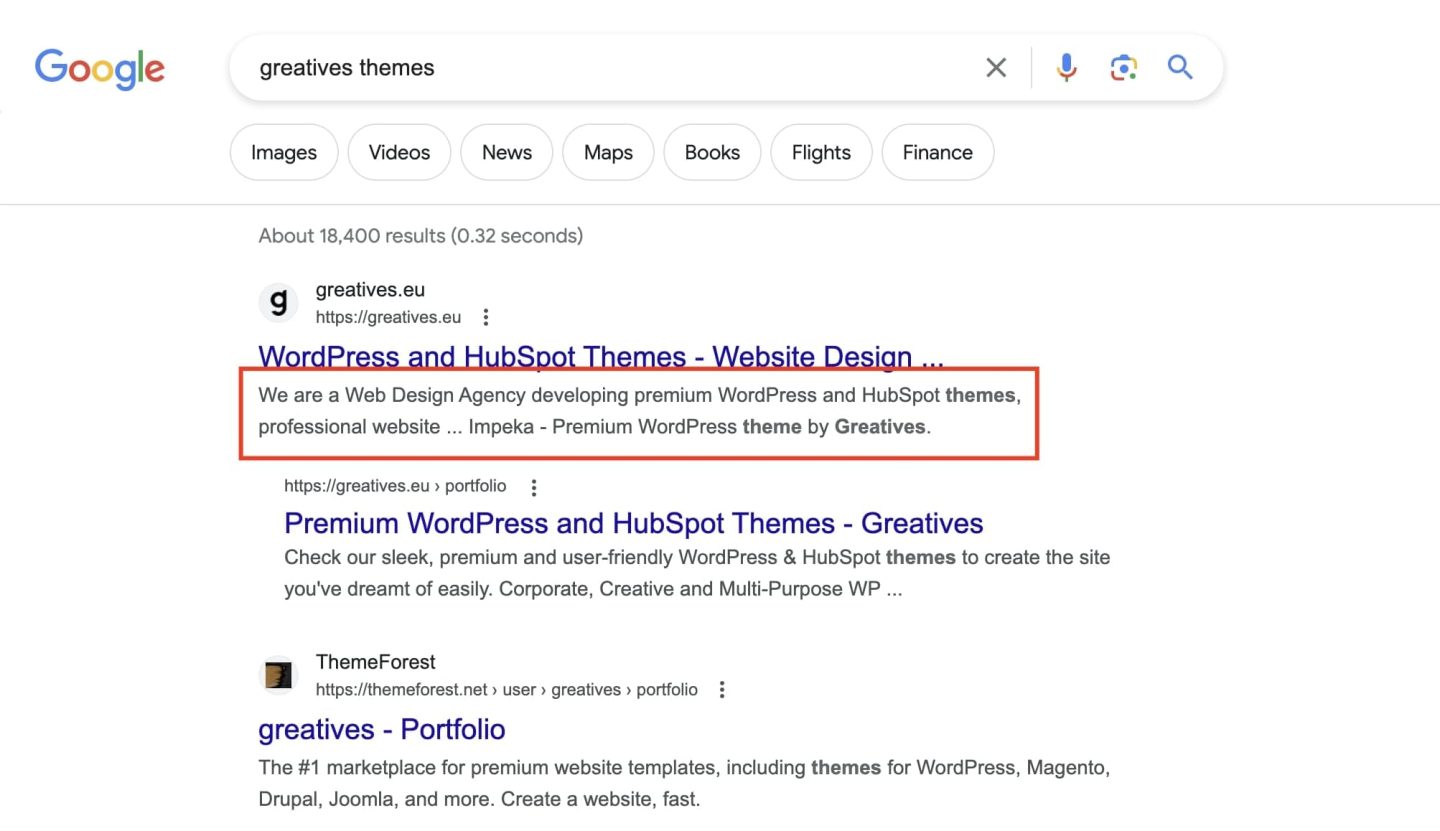1440x831 pixels.
Task: Click the greatives.eu site favicon
Action: tap(278, 302)
